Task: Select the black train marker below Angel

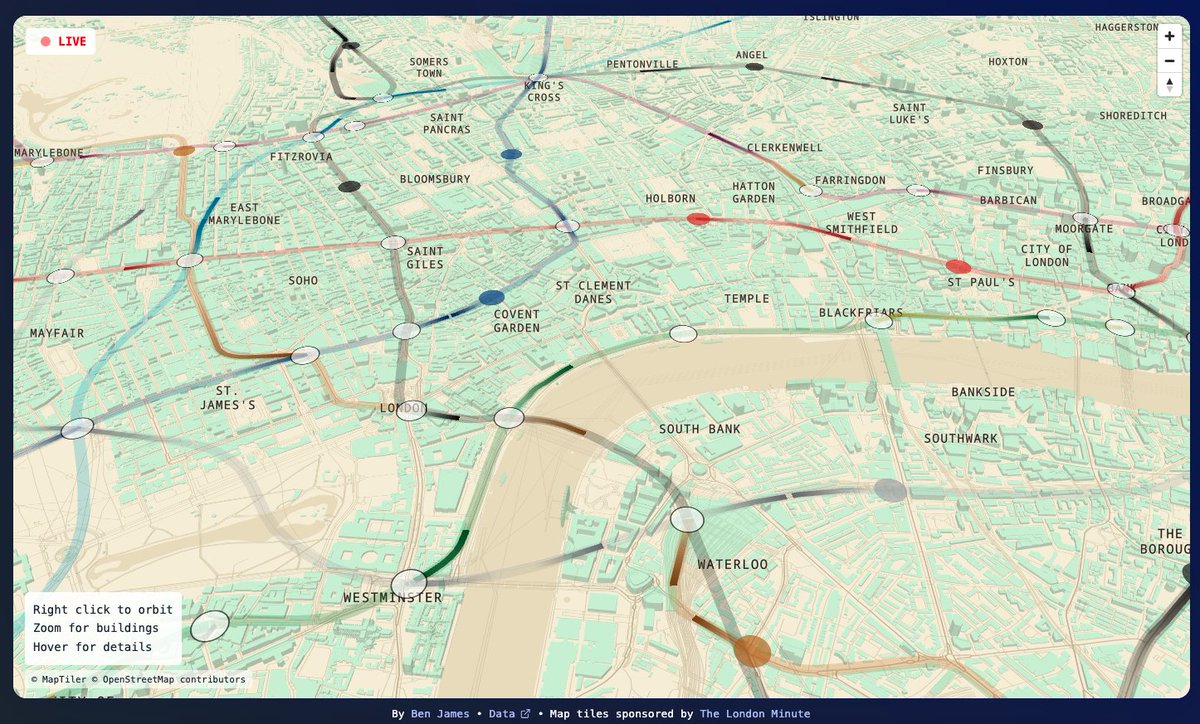Action: (755, 67)
